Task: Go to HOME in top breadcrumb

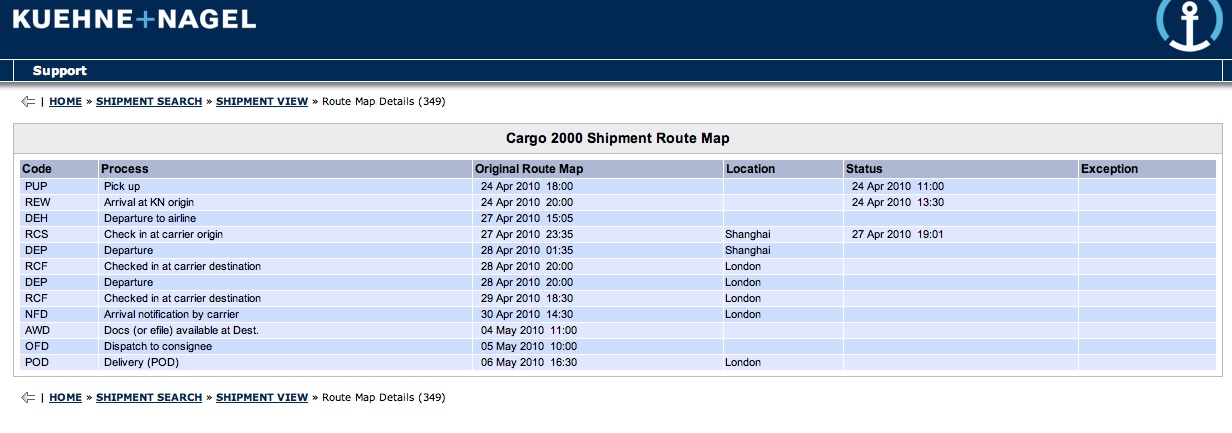Action: (x=66, y=102)
